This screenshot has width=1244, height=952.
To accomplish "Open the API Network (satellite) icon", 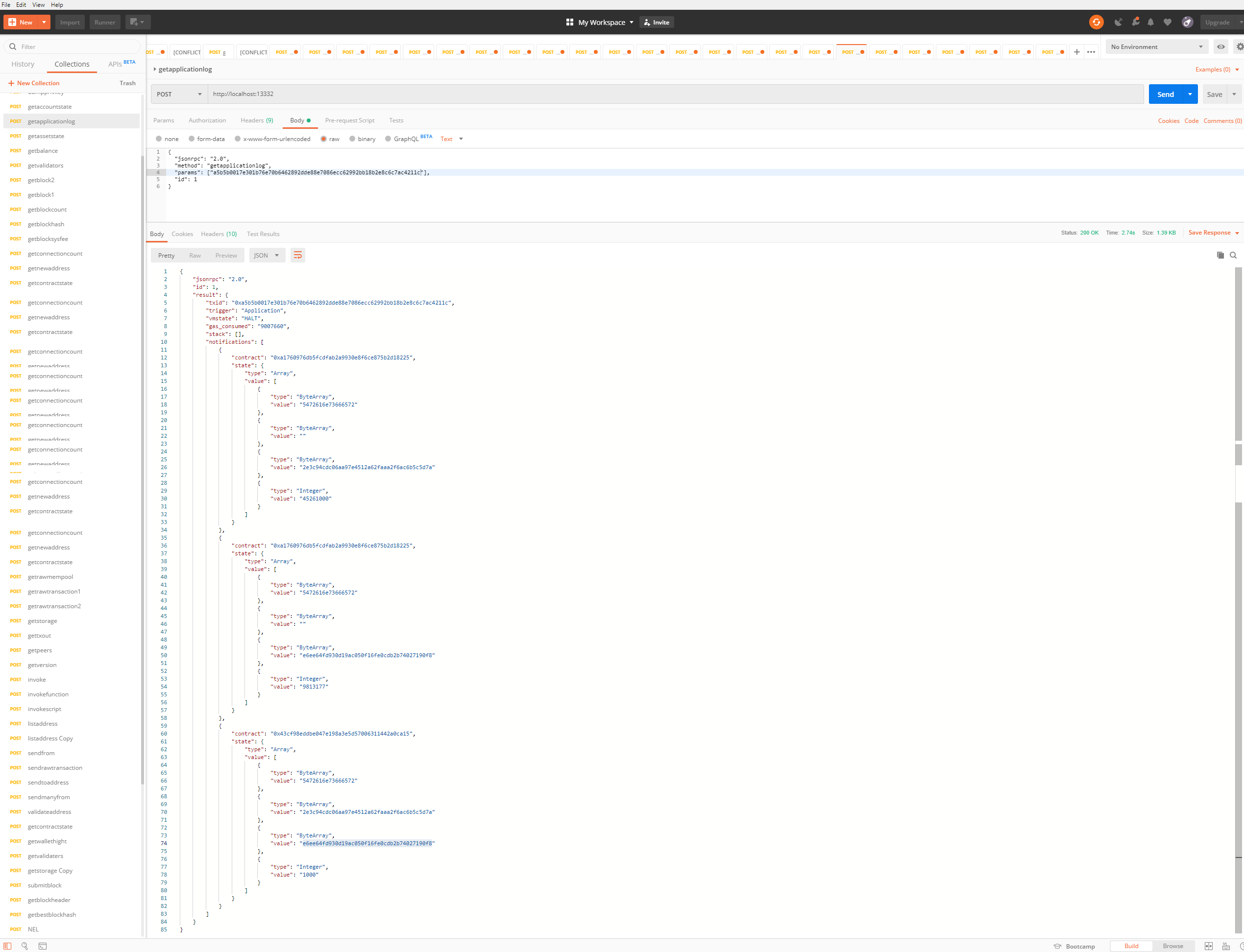I will pyautogui.click(x=1119, y=22).
